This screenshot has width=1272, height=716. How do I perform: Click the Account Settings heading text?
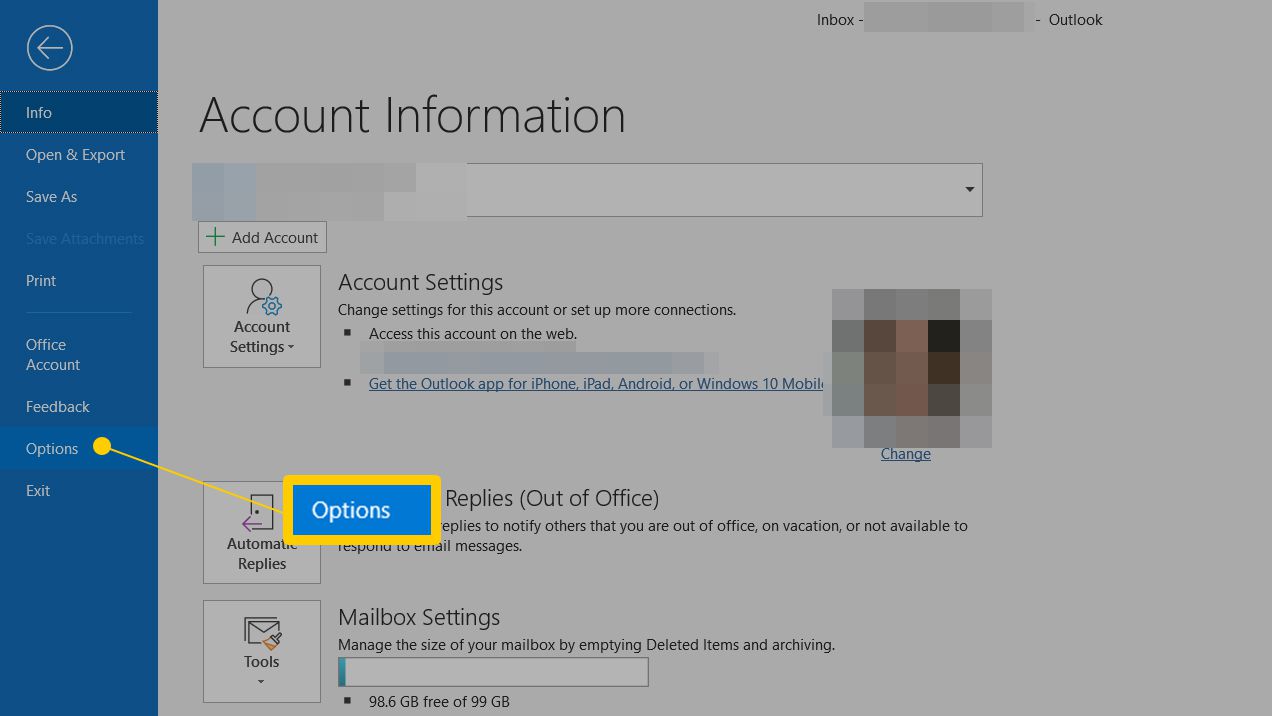coord(421,282)
